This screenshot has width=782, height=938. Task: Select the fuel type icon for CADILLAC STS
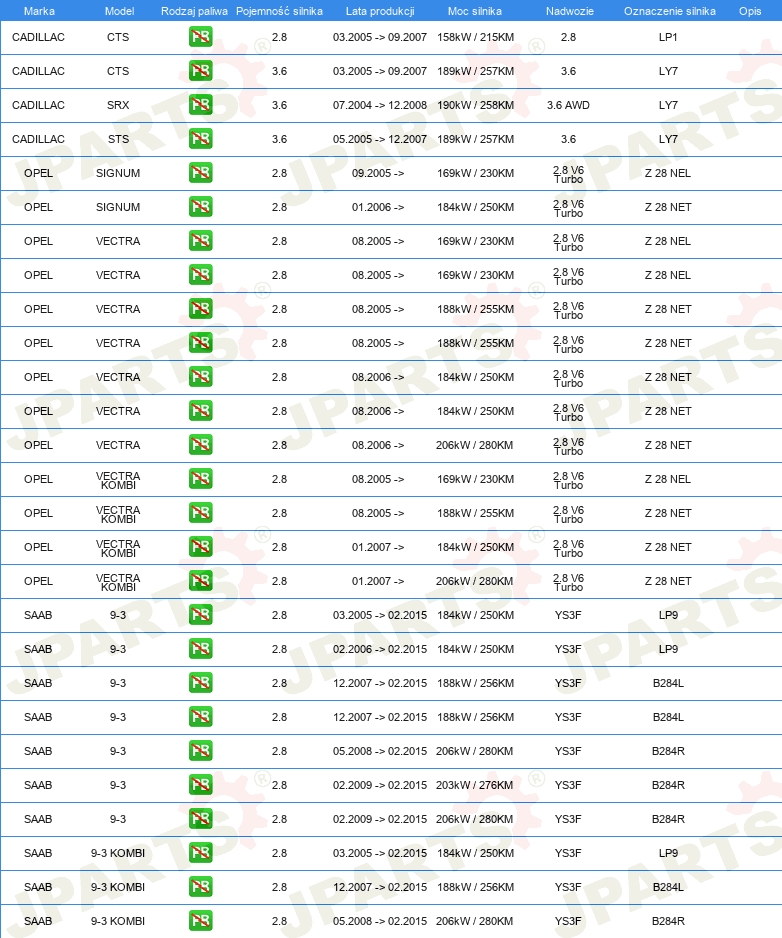(200, 139)
